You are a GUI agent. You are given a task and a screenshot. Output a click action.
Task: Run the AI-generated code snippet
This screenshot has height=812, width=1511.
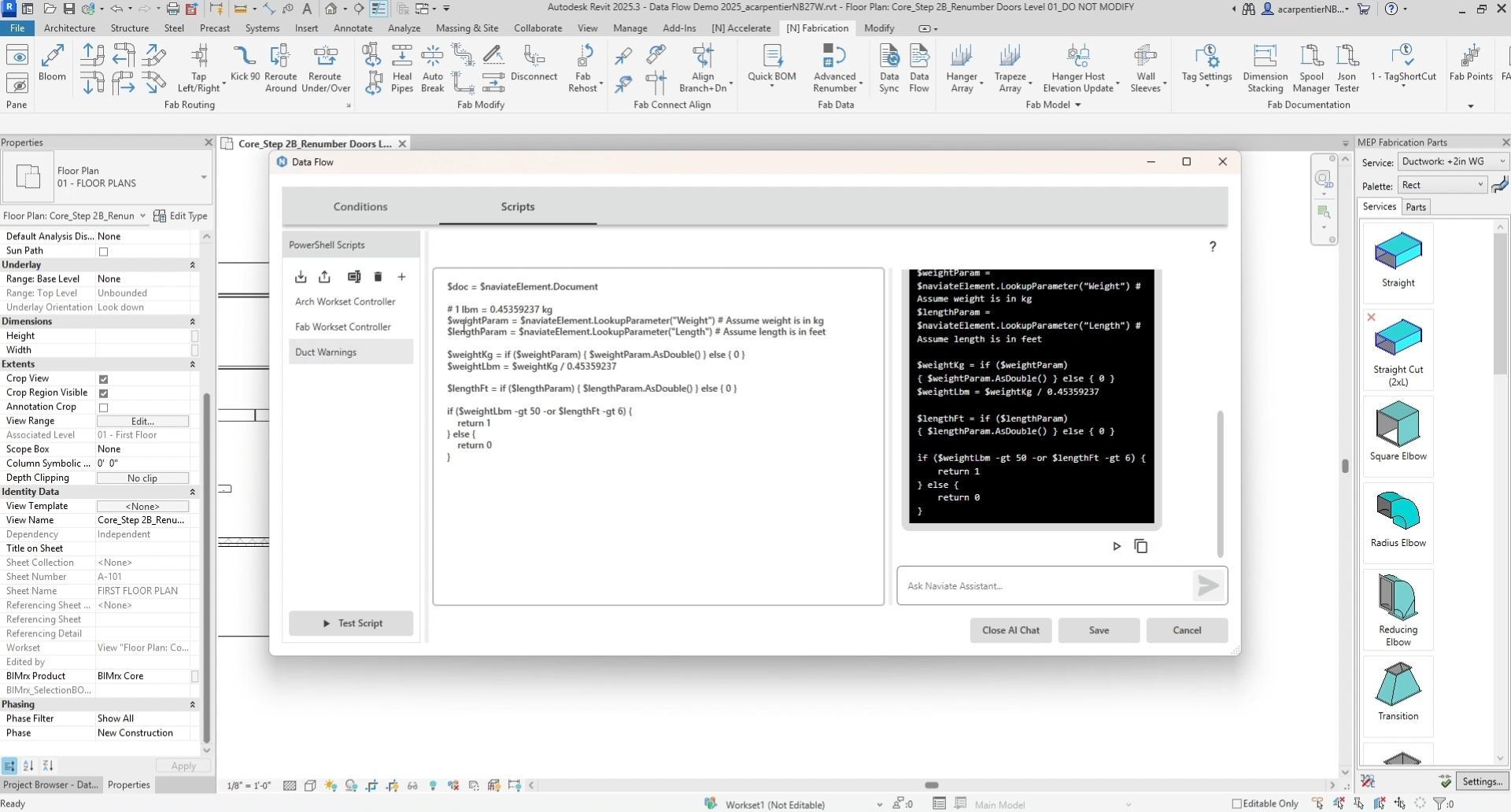[1117, 546]
